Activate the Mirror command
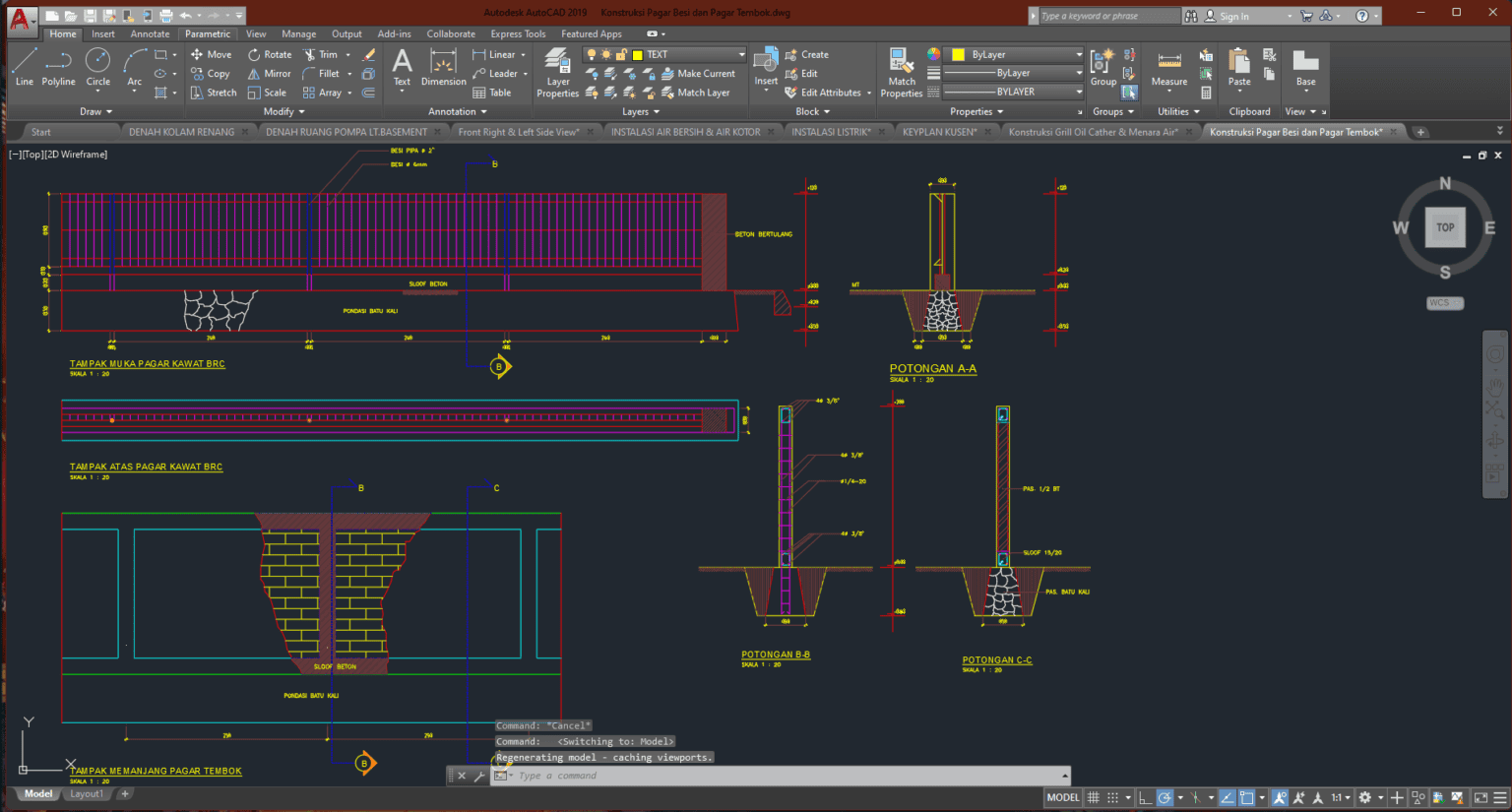This screenshot has height=812, width=1512. pyautogui.click(x=269, y=73)
